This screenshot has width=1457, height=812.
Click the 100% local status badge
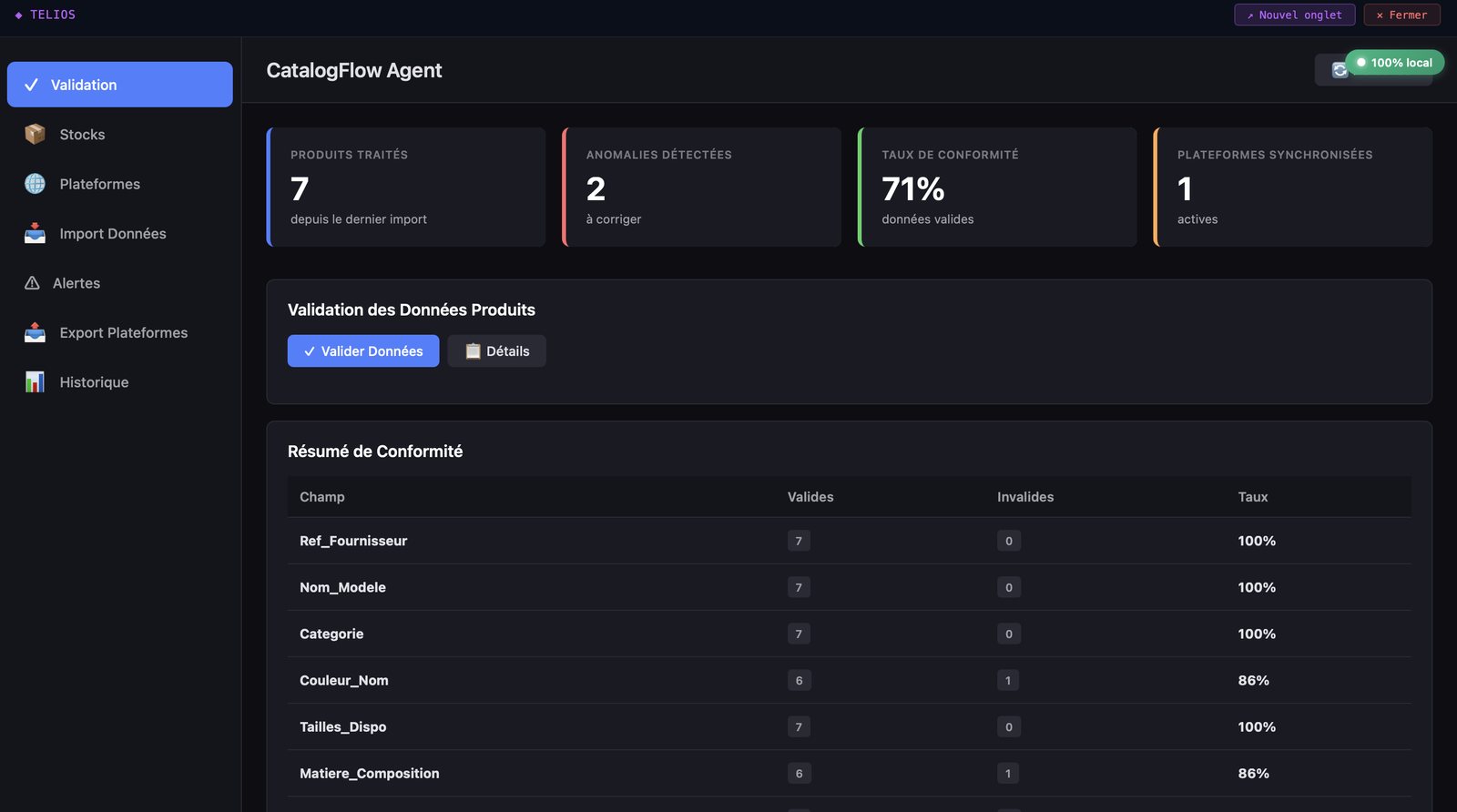(x=1394, y=63)
